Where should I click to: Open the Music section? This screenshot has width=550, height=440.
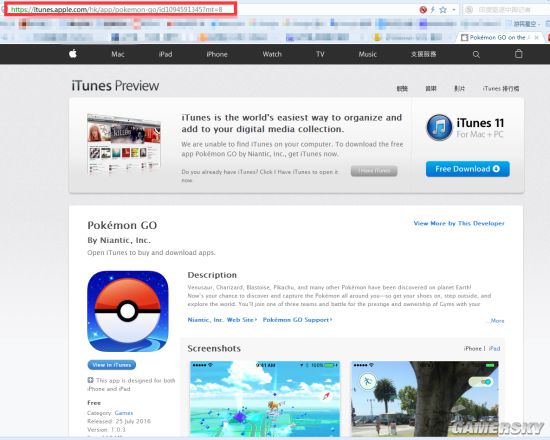[x=368, y=54]
